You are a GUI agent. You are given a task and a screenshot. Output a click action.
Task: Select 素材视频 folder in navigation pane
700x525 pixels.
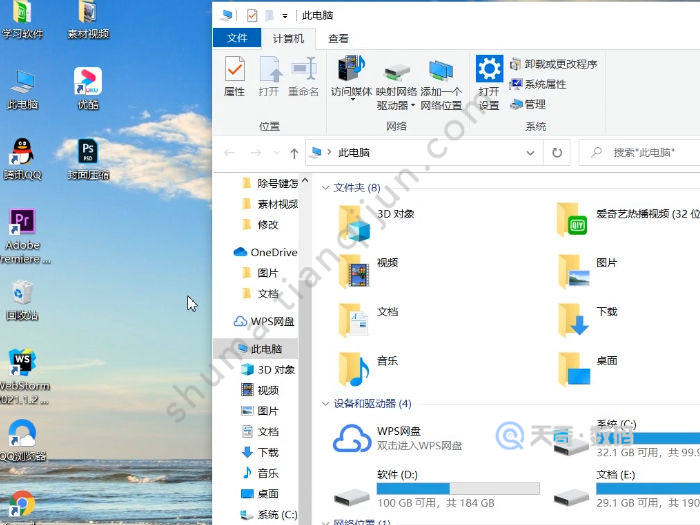point(270,204)
